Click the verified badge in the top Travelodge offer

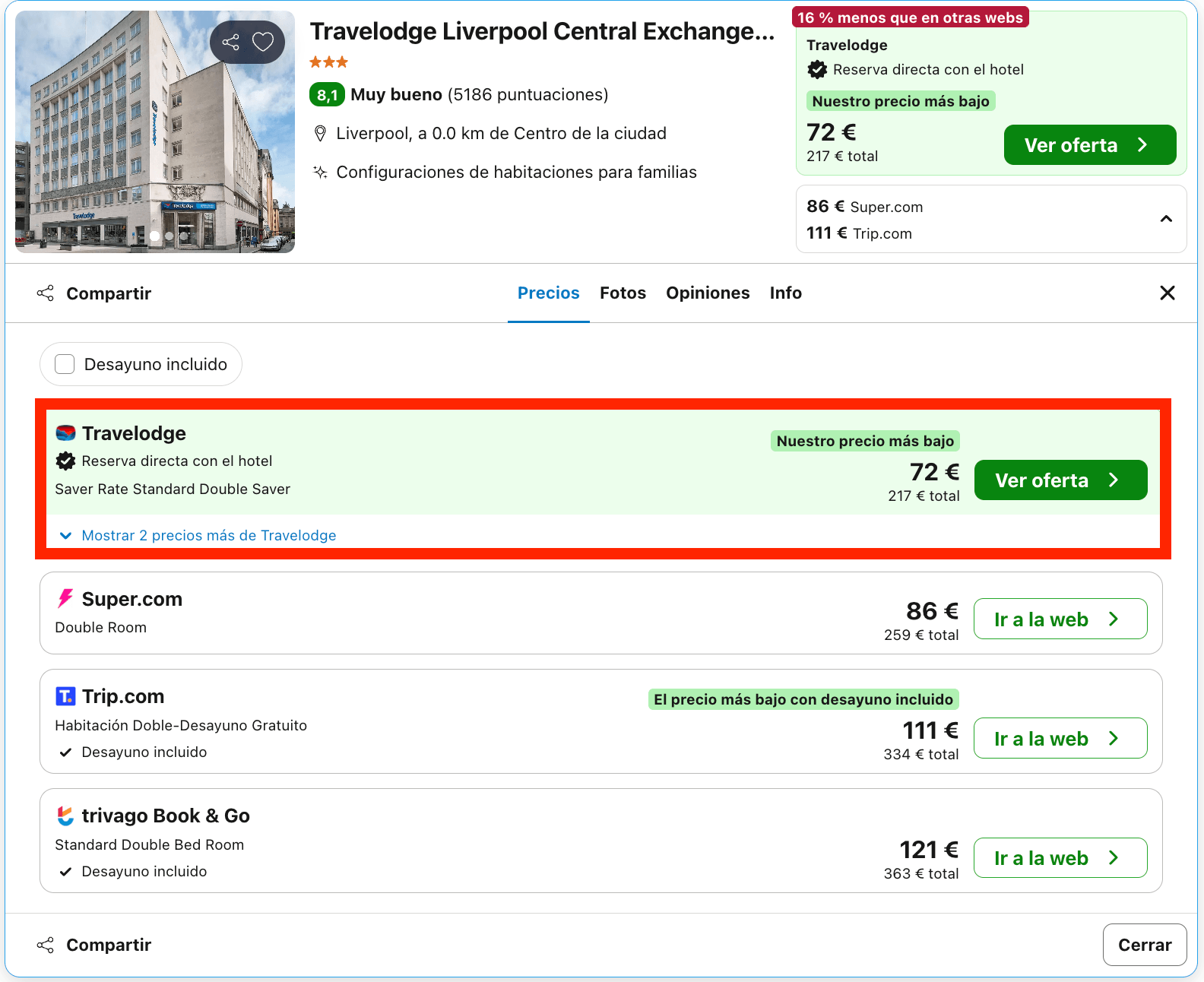(x=817, y=70)
